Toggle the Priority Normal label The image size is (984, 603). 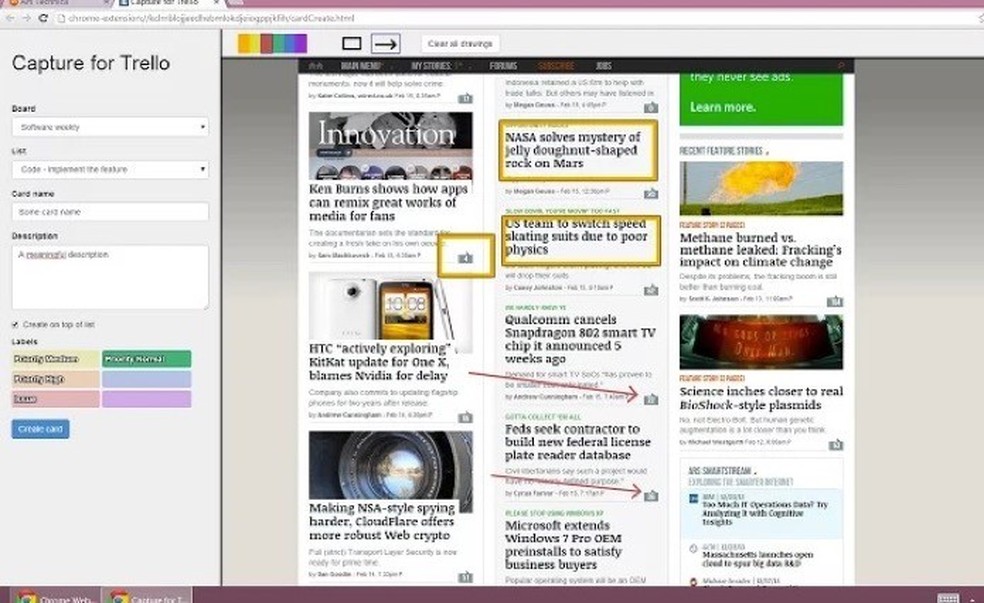click(146, 357)
